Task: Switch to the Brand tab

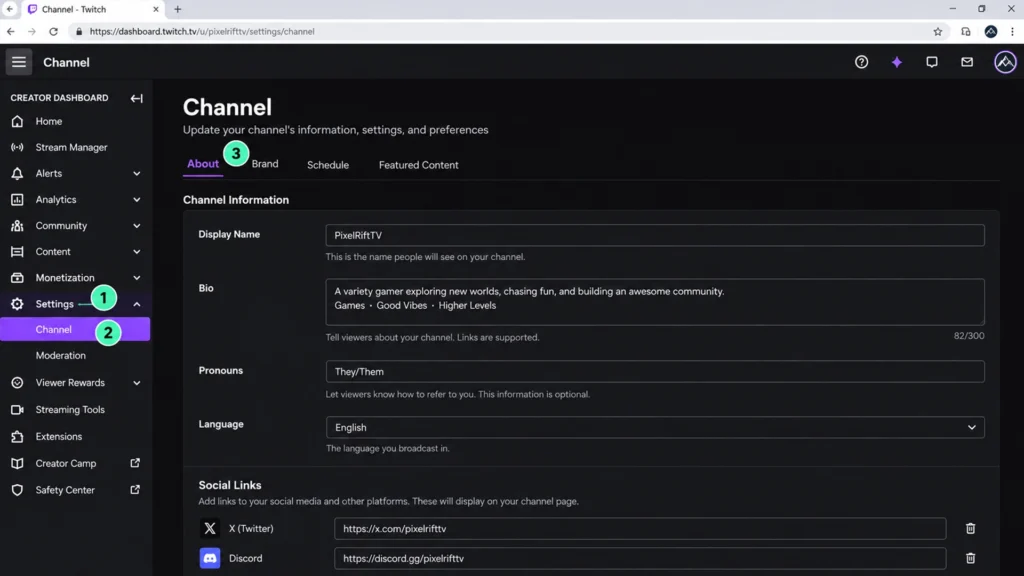Action: (264, 164)
